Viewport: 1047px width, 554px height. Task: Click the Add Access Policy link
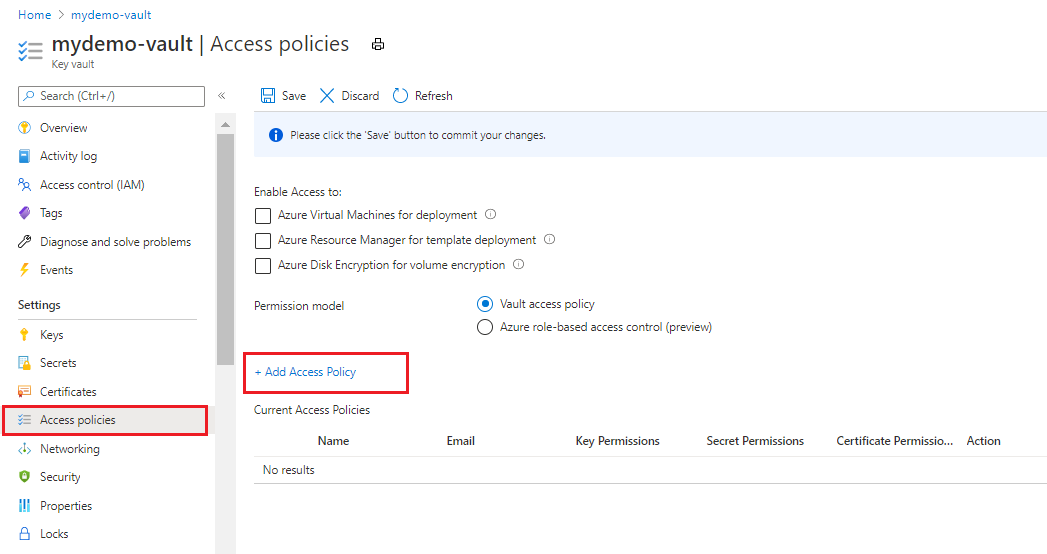[306, 372]
